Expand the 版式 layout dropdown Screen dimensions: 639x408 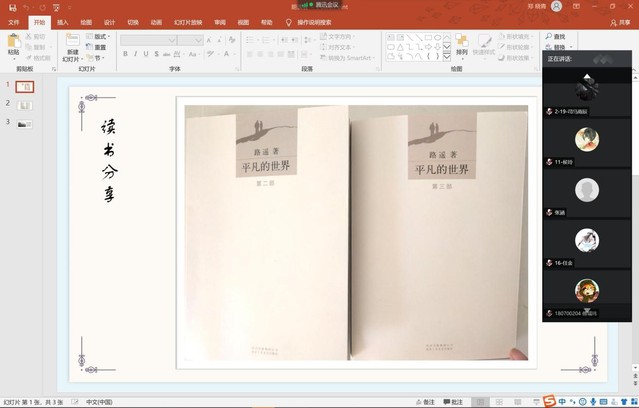98,36
